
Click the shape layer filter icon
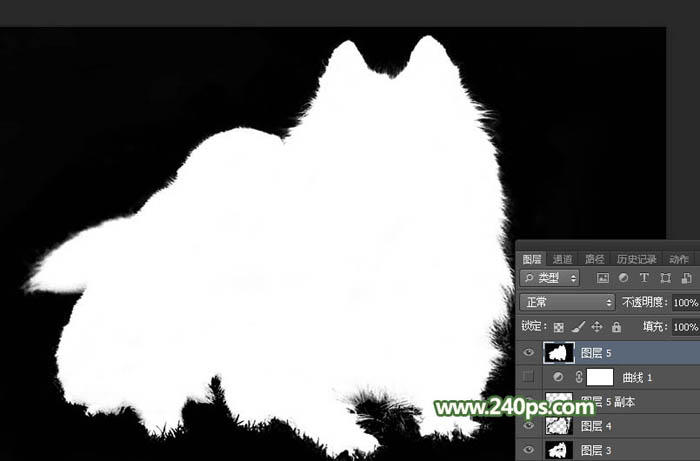(x=664, y=278)
